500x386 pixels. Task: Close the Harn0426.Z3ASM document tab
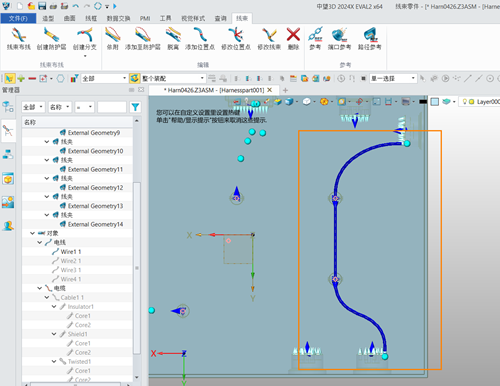(270, 90)
